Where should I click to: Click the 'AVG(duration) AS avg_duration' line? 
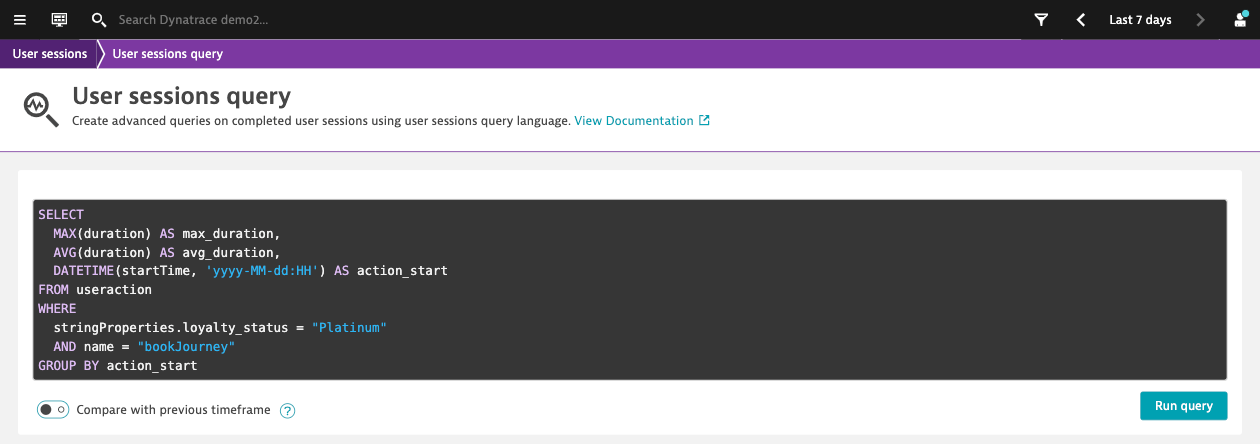[x=167, y=252]
